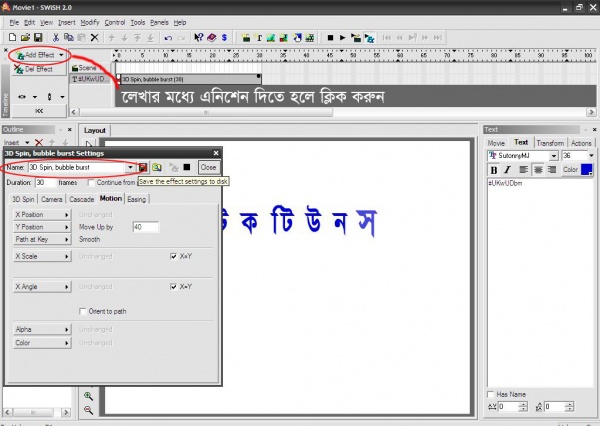Click the save effect settings disk icon
This screenshot has width=600, height=426.
click(143, 167)
